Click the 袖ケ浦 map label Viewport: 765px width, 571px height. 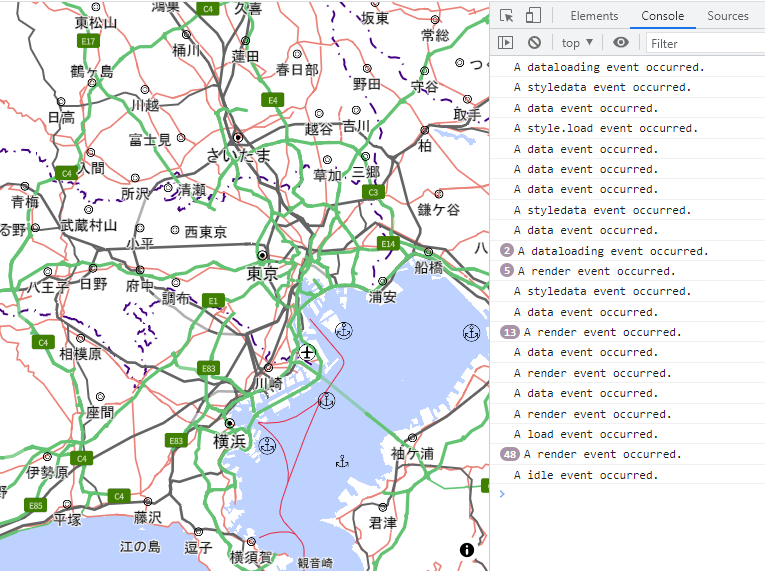412,454
